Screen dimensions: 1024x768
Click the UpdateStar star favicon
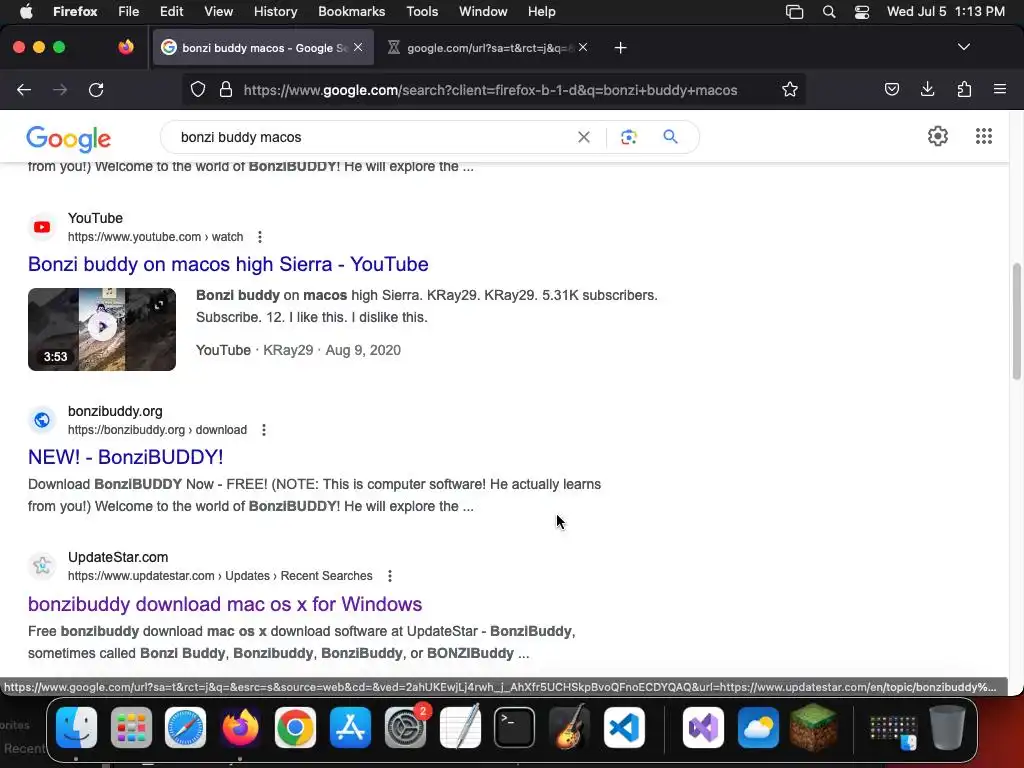[42, 566]
